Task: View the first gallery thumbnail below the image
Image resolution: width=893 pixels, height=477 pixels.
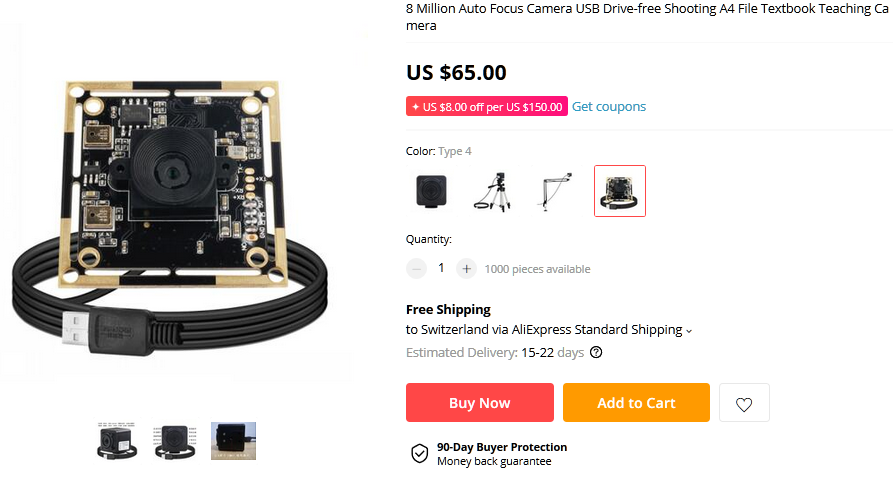Action: click(x=119, y=441)
